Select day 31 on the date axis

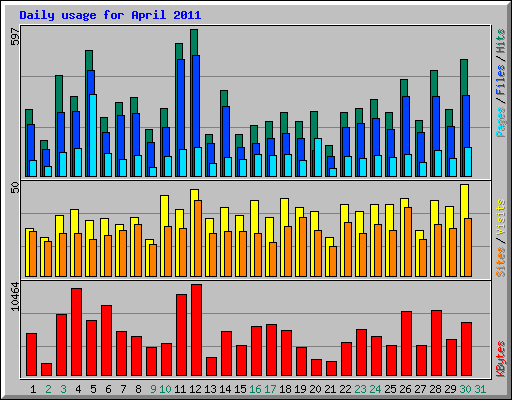[480, 389]
